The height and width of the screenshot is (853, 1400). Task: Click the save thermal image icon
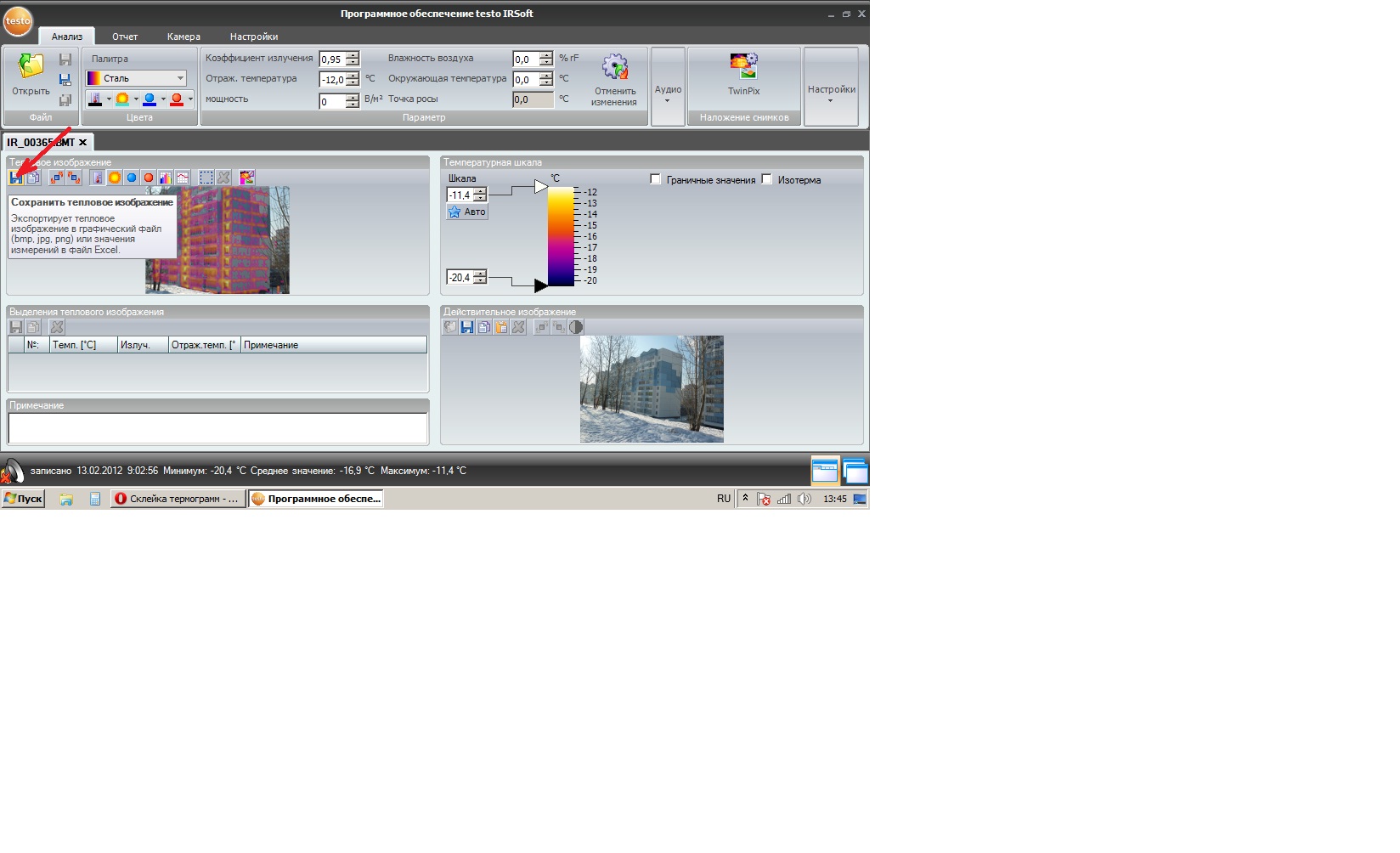(x=15, y=178)
